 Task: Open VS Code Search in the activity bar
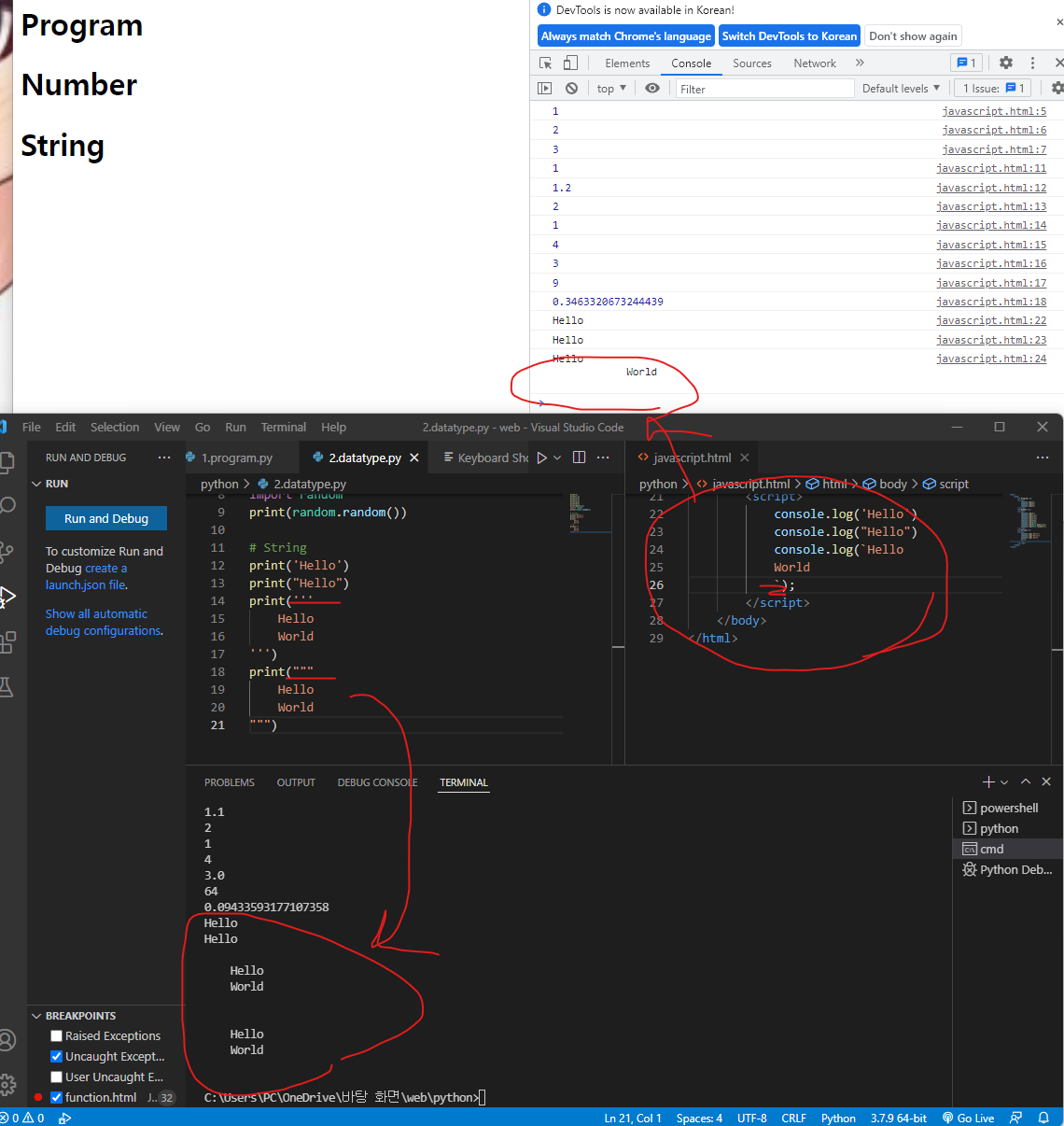point(7,506)
